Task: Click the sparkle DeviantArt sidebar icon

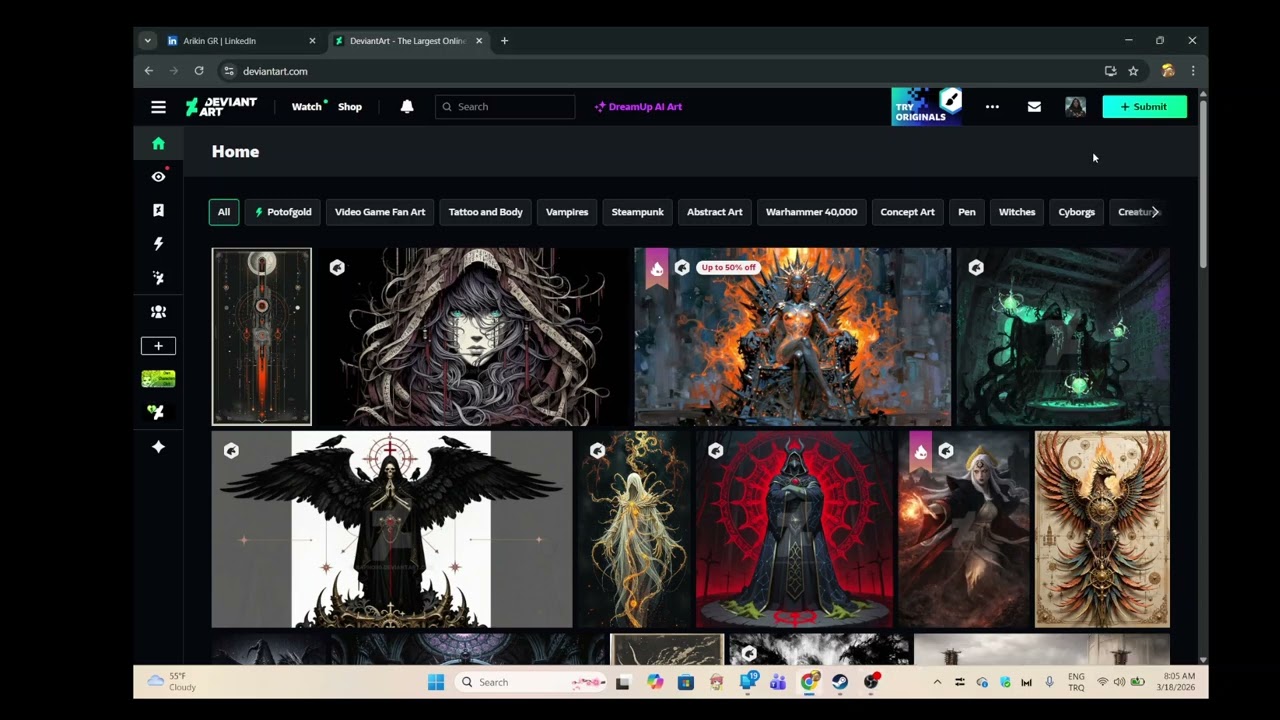Action: click(158, 278)
